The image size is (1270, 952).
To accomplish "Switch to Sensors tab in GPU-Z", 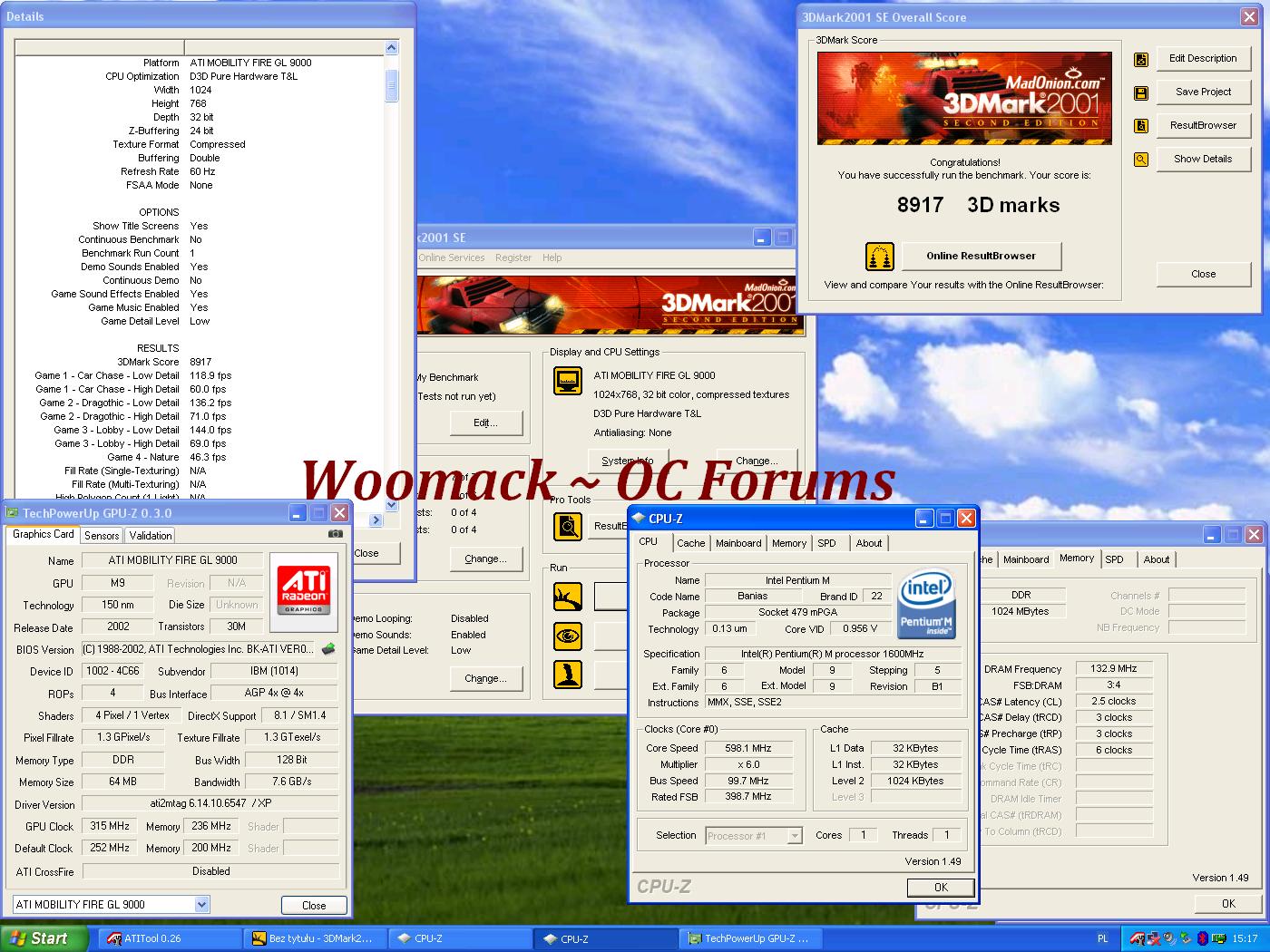I will 102,536.
